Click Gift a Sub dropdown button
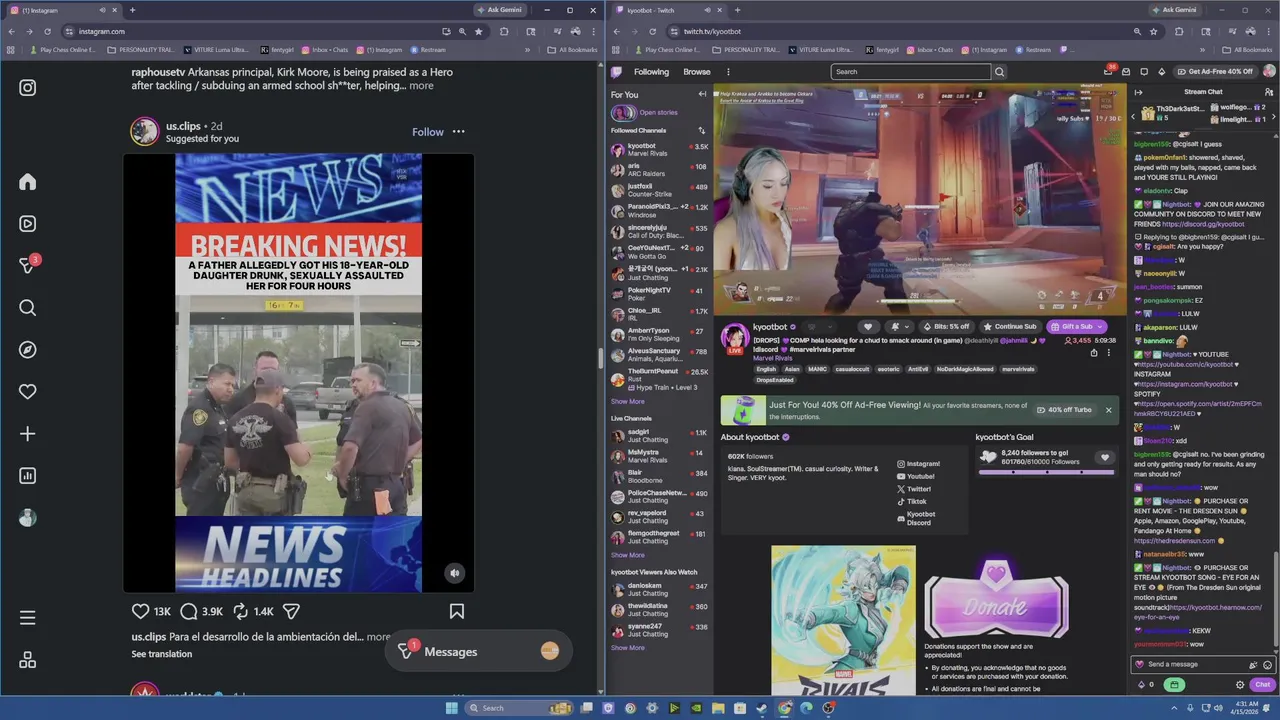The width and height of the screenshot is (1280, 720). (x=1077, y=326)
